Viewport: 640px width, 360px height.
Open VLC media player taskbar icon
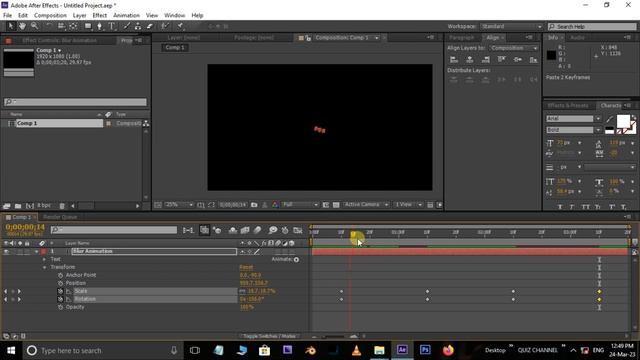pyautogui.click(x=356, y=350)
